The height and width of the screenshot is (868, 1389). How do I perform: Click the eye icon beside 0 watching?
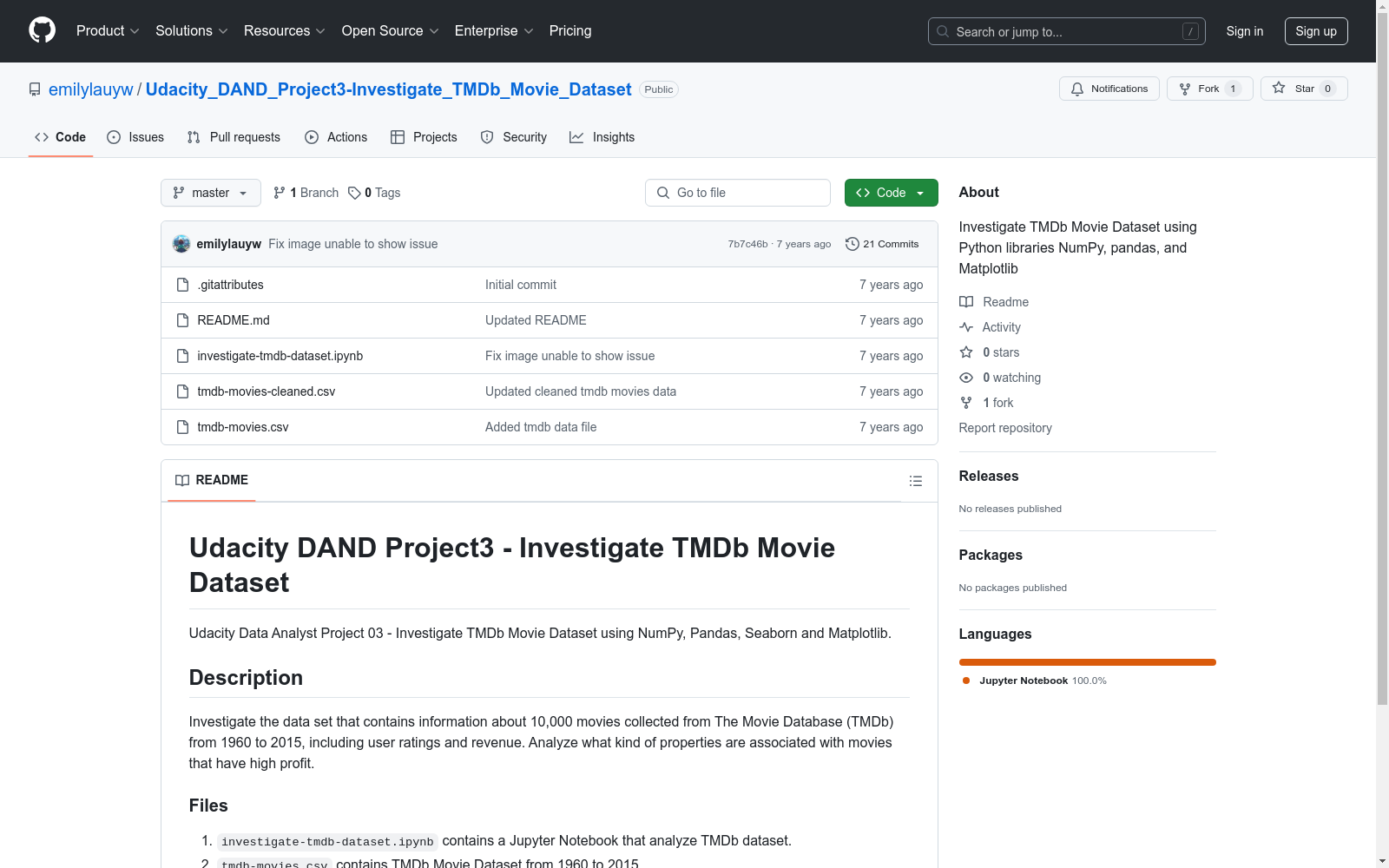966,378
